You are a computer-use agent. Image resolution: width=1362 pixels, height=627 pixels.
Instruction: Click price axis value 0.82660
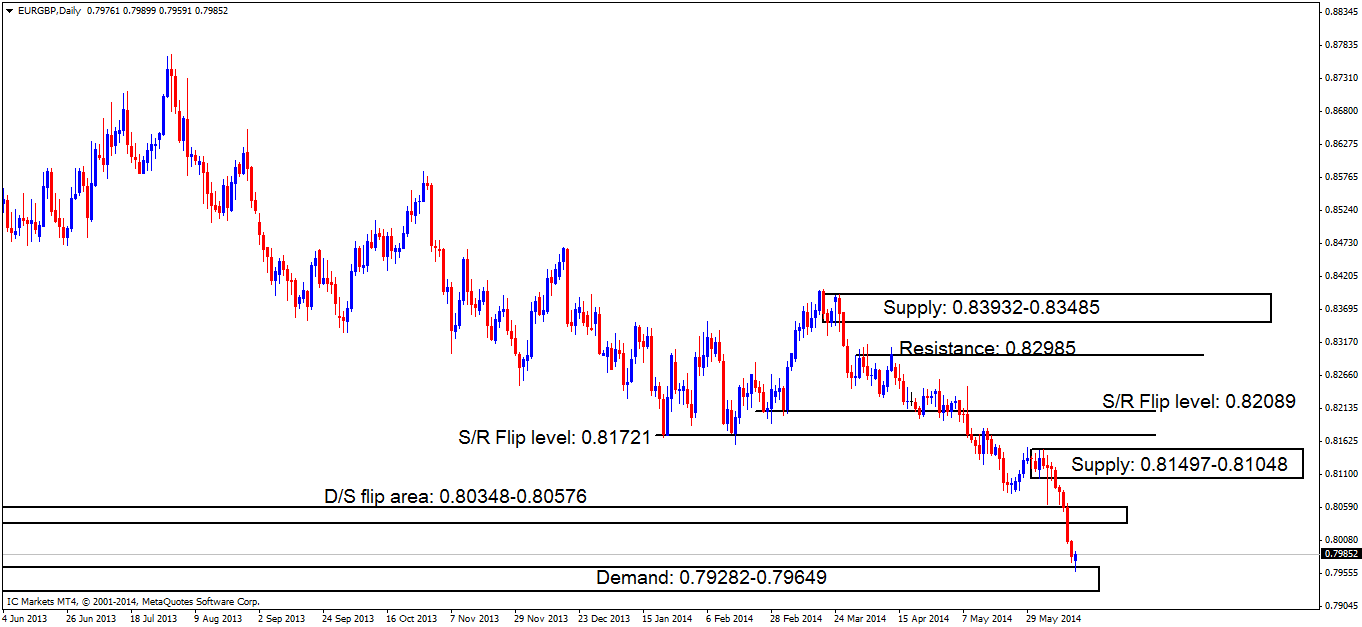(x=1340, y=375)
